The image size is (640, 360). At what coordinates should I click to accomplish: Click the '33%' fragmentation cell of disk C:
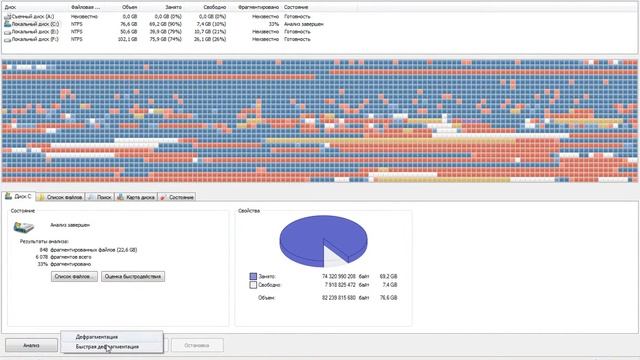tap(273, 24)
